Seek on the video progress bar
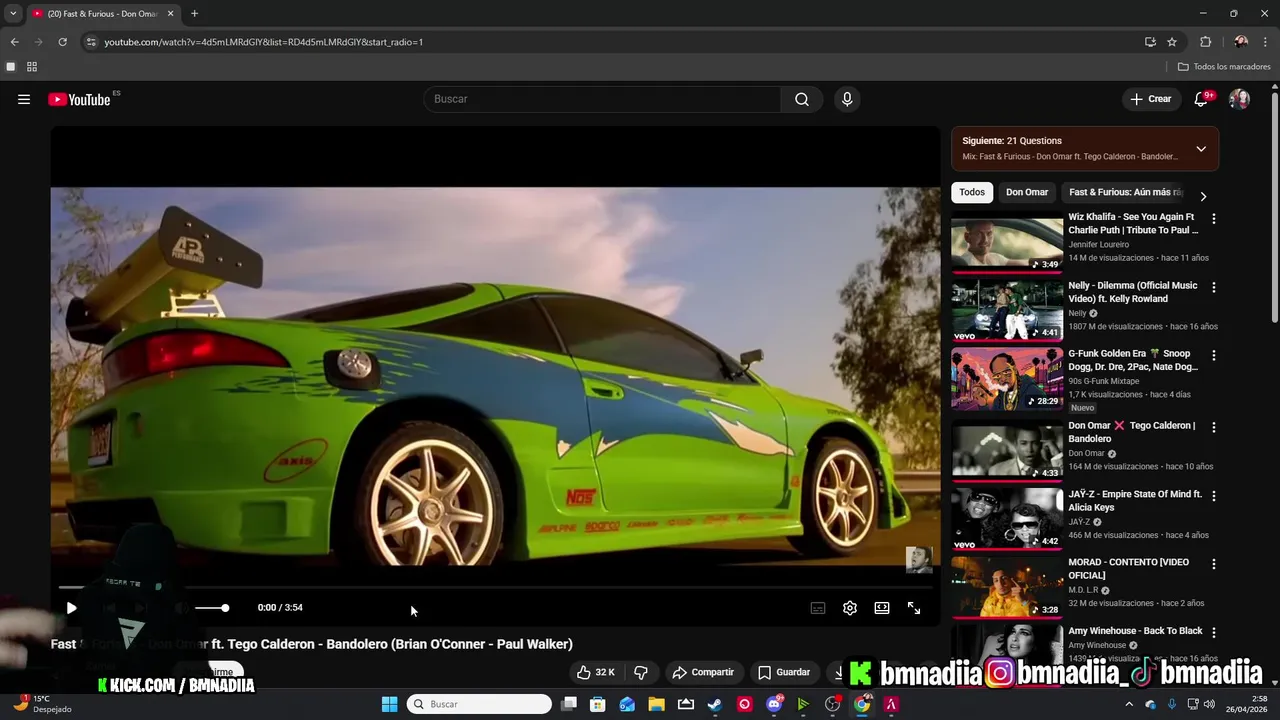 tap(495, 587)
